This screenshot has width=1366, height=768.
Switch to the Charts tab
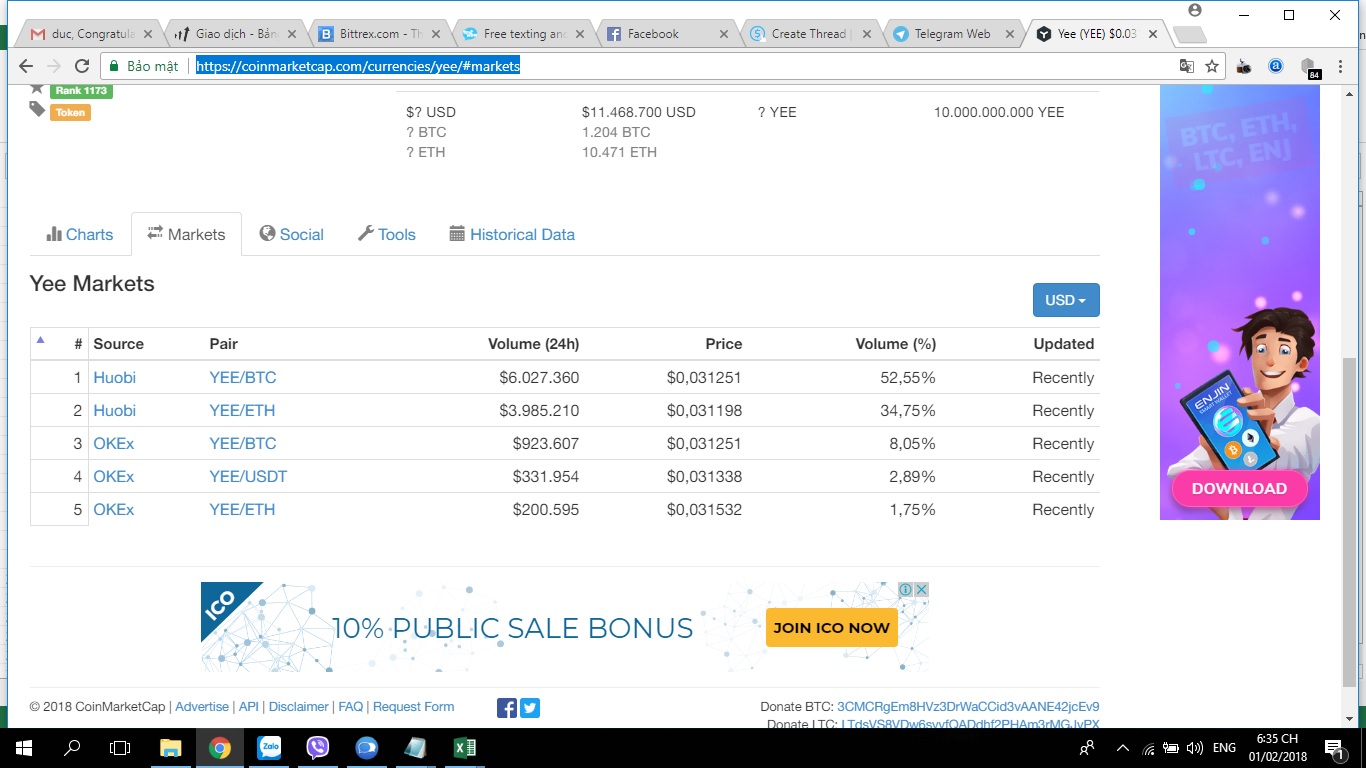[x=80, y=234]
